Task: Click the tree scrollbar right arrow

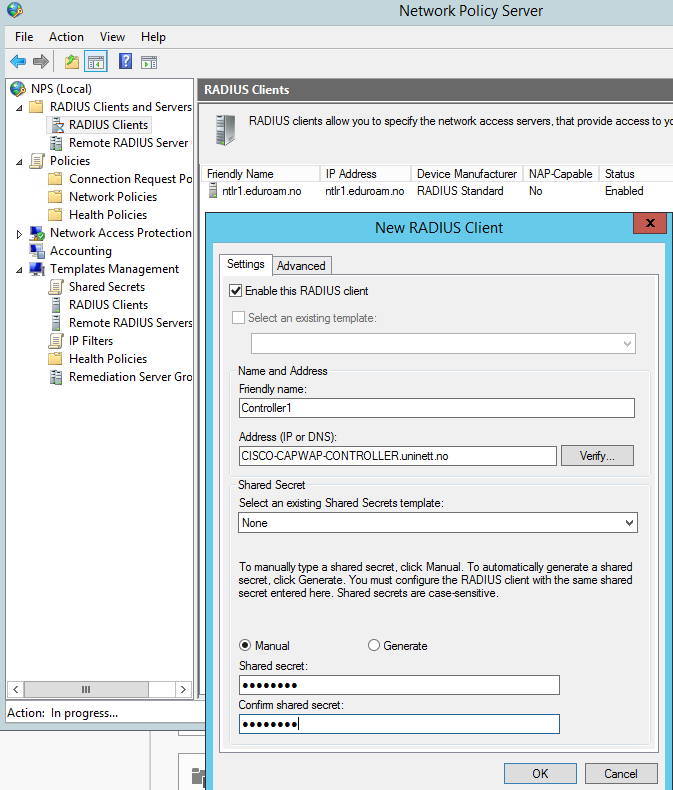Action: pyautogui.click(x=183, y=689)
